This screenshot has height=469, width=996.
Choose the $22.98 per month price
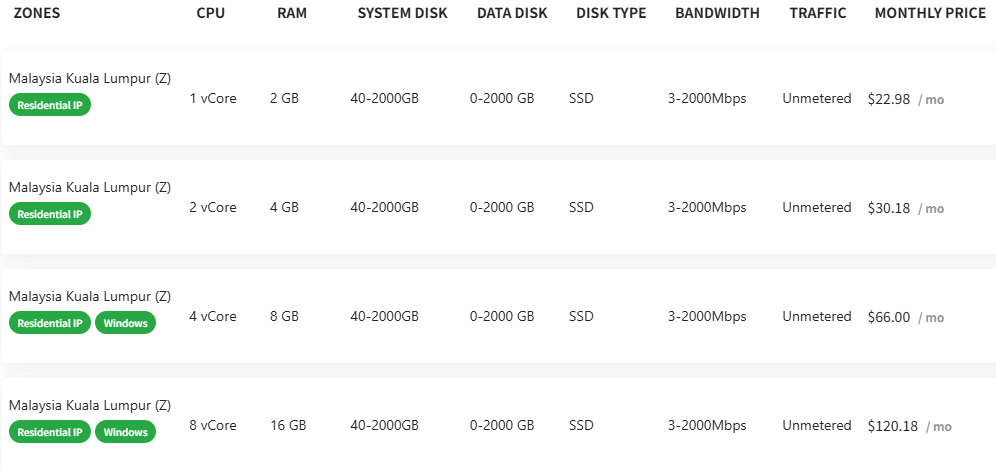pos(889,99)
